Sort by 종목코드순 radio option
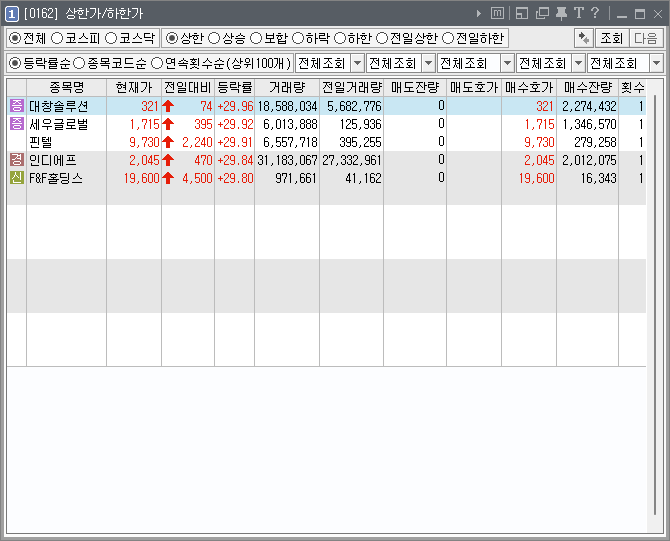Screen dimensions: 670x541 79,63
